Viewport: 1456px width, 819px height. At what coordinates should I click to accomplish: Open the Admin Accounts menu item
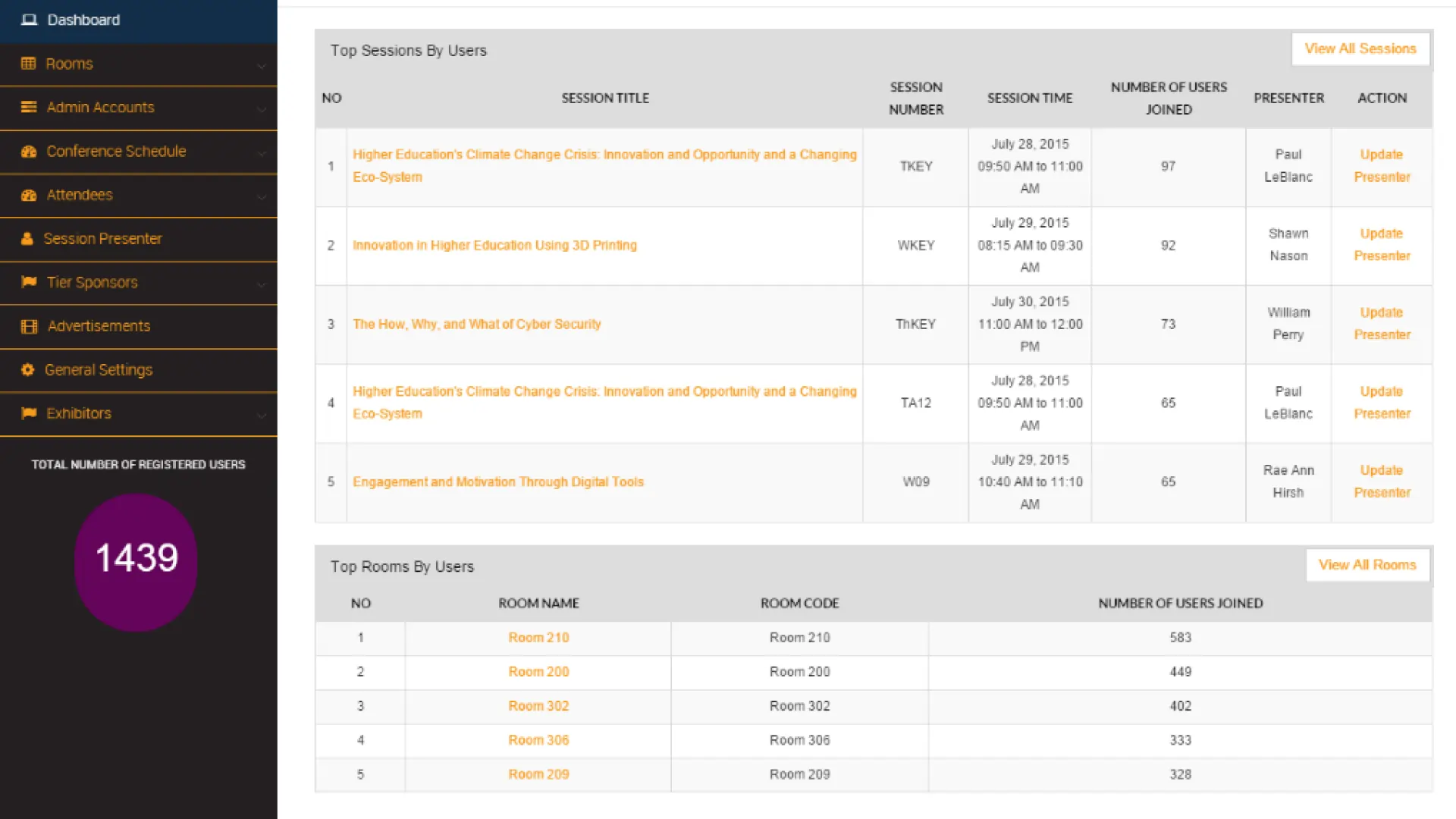point(139,108)
